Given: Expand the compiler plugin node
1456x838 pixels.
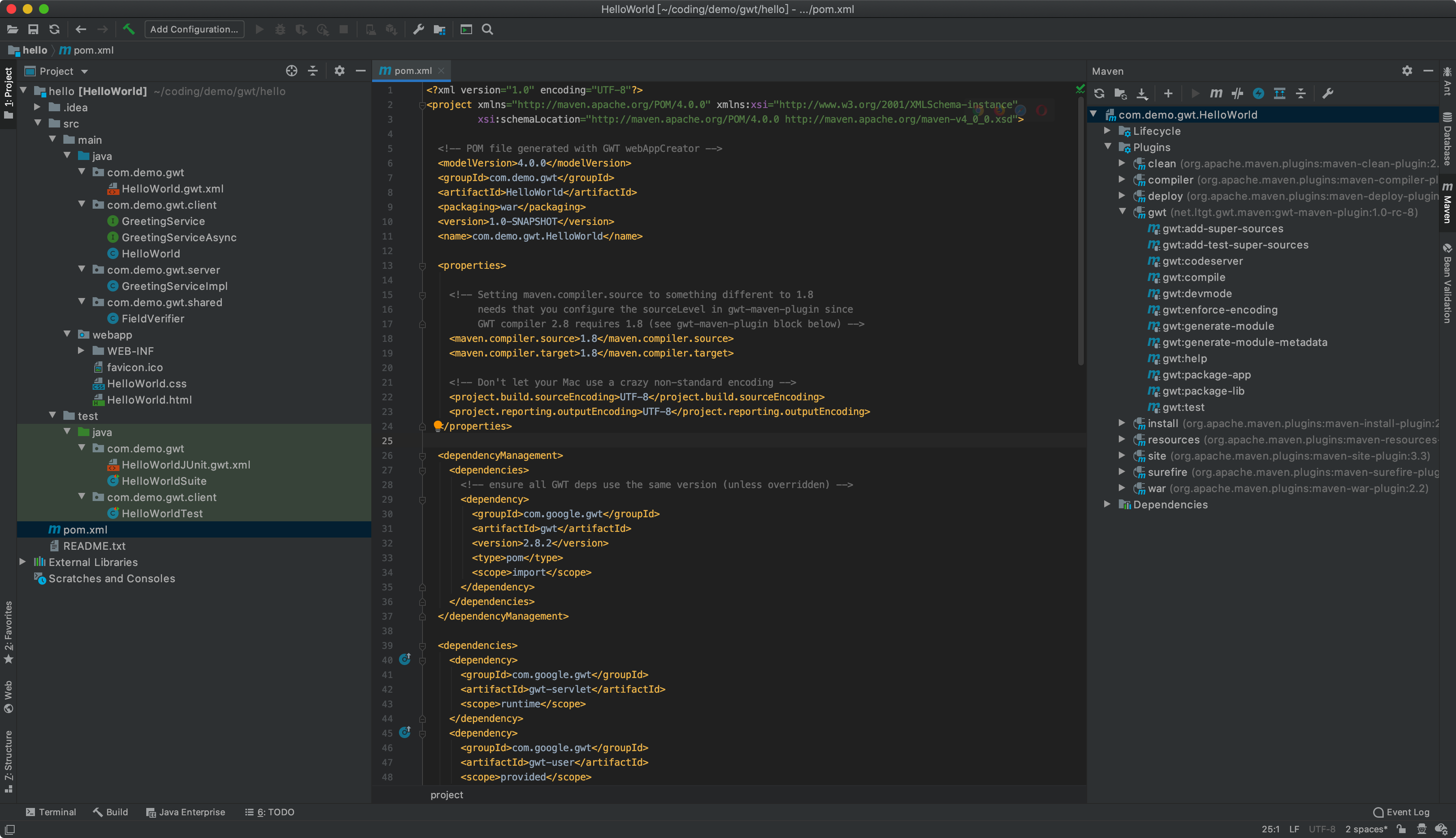Looking at the screenshot, I should coord(1122,179).
